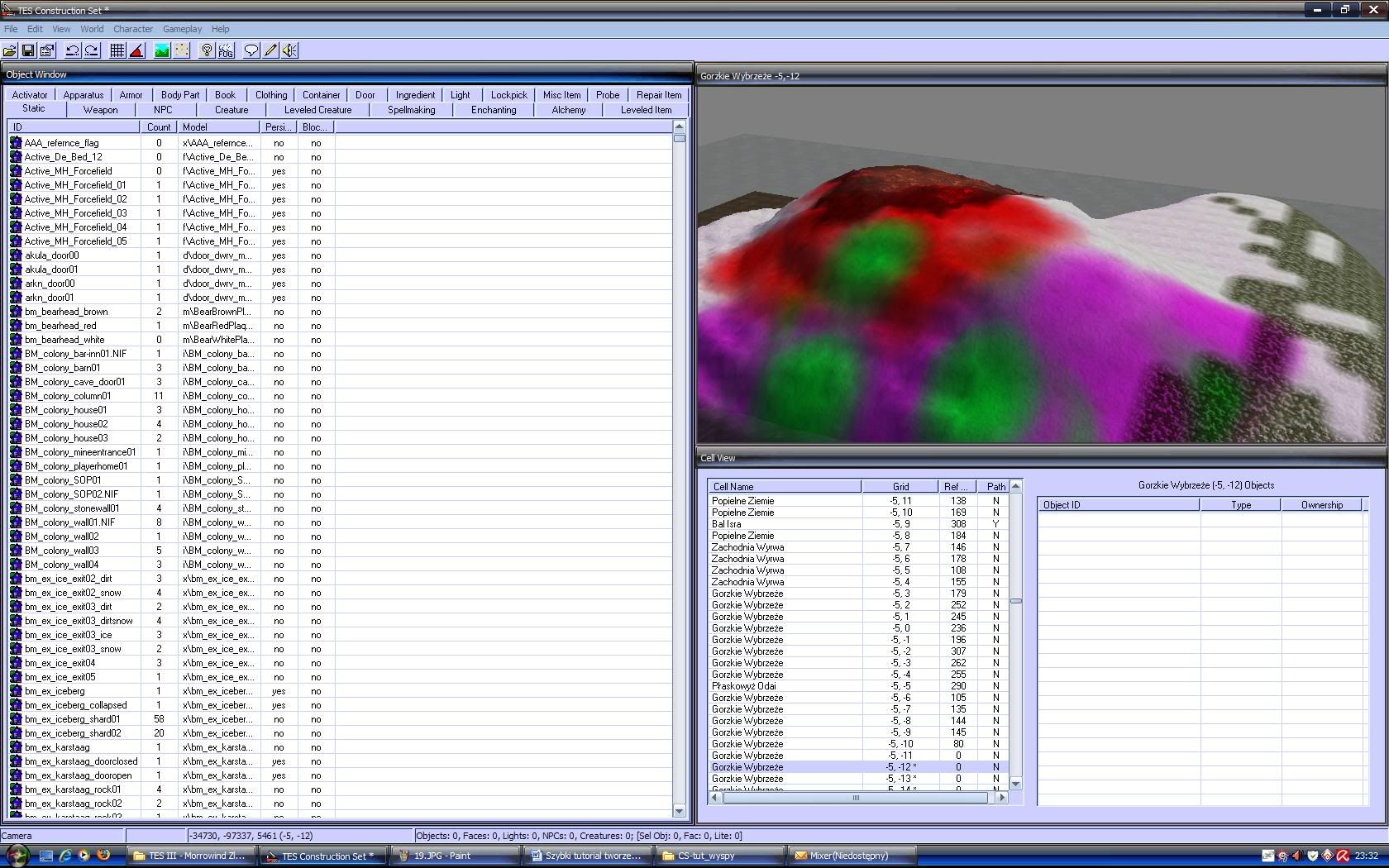The width and height of the screenshot is (1389, 868).
Task: Sort object list by ID column header
Action: (74, 127)
